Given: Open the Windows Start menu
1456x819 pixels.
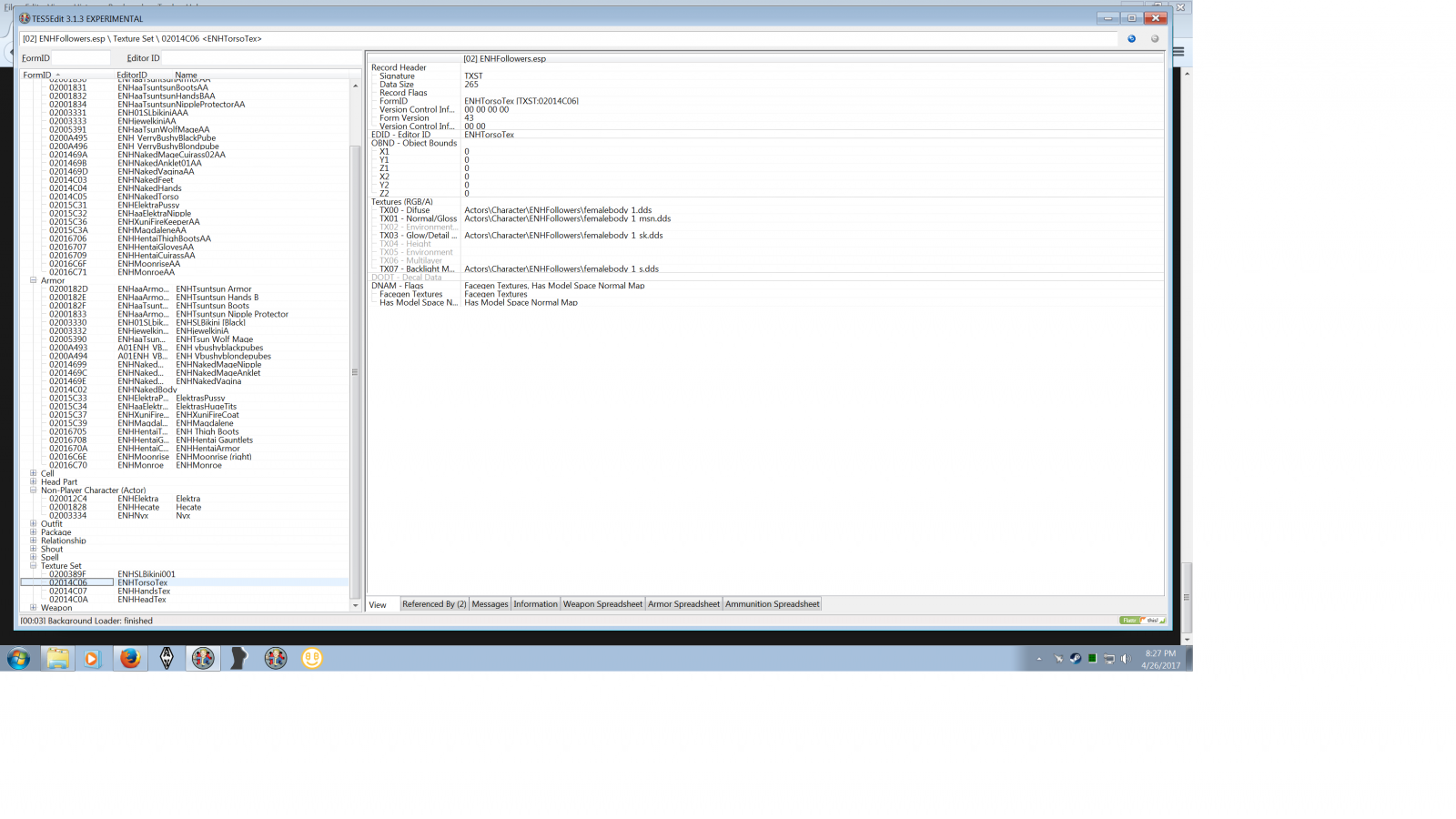Looking at the screenshot, I should click(18, 658).
